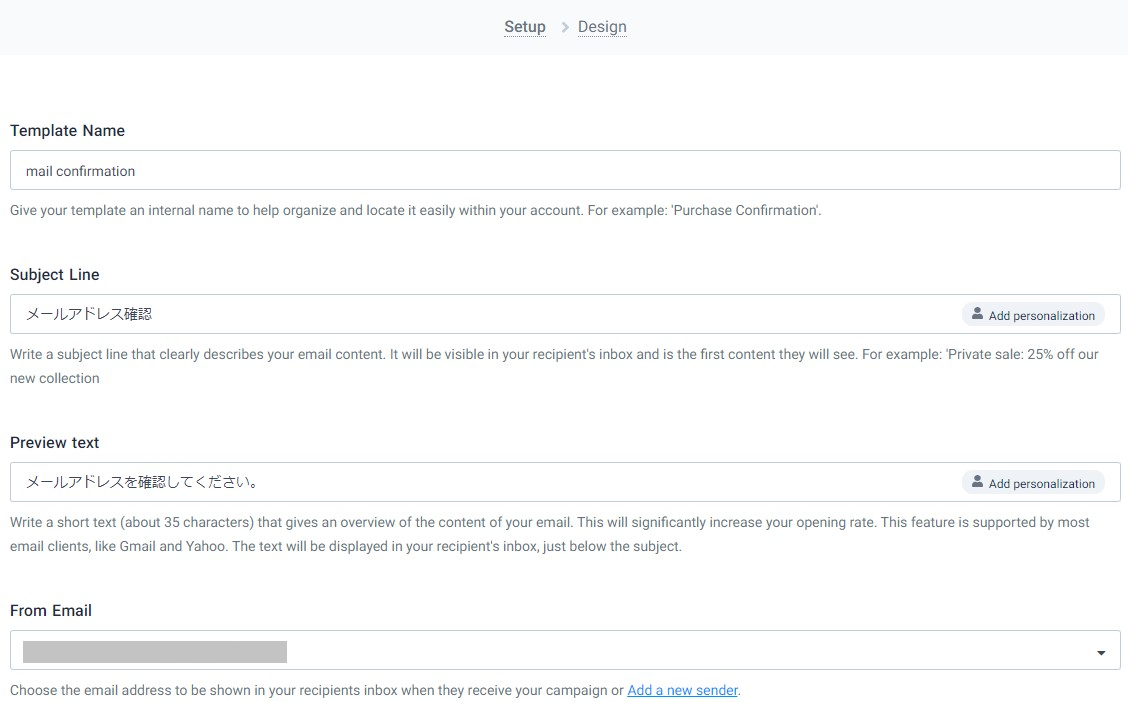Expand the From Email dropdown arrow

[1100, 653]
